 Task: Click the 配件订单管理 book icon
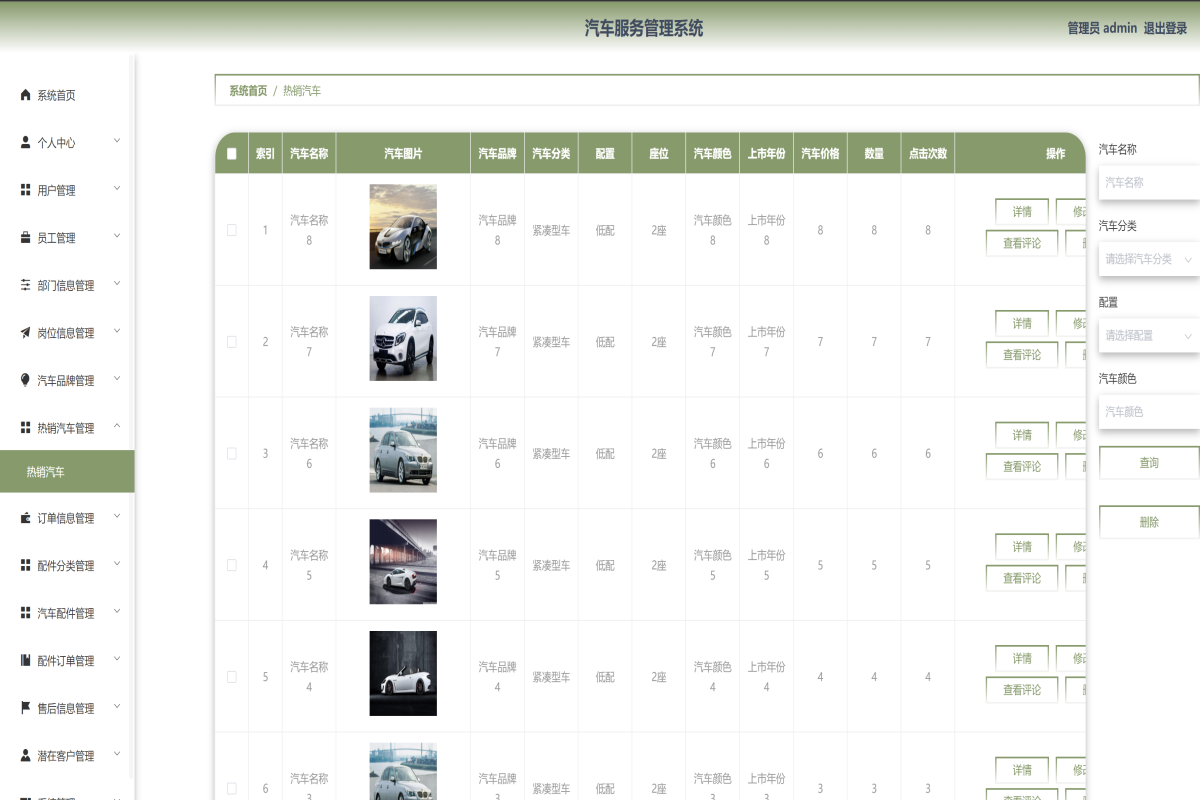23,660
